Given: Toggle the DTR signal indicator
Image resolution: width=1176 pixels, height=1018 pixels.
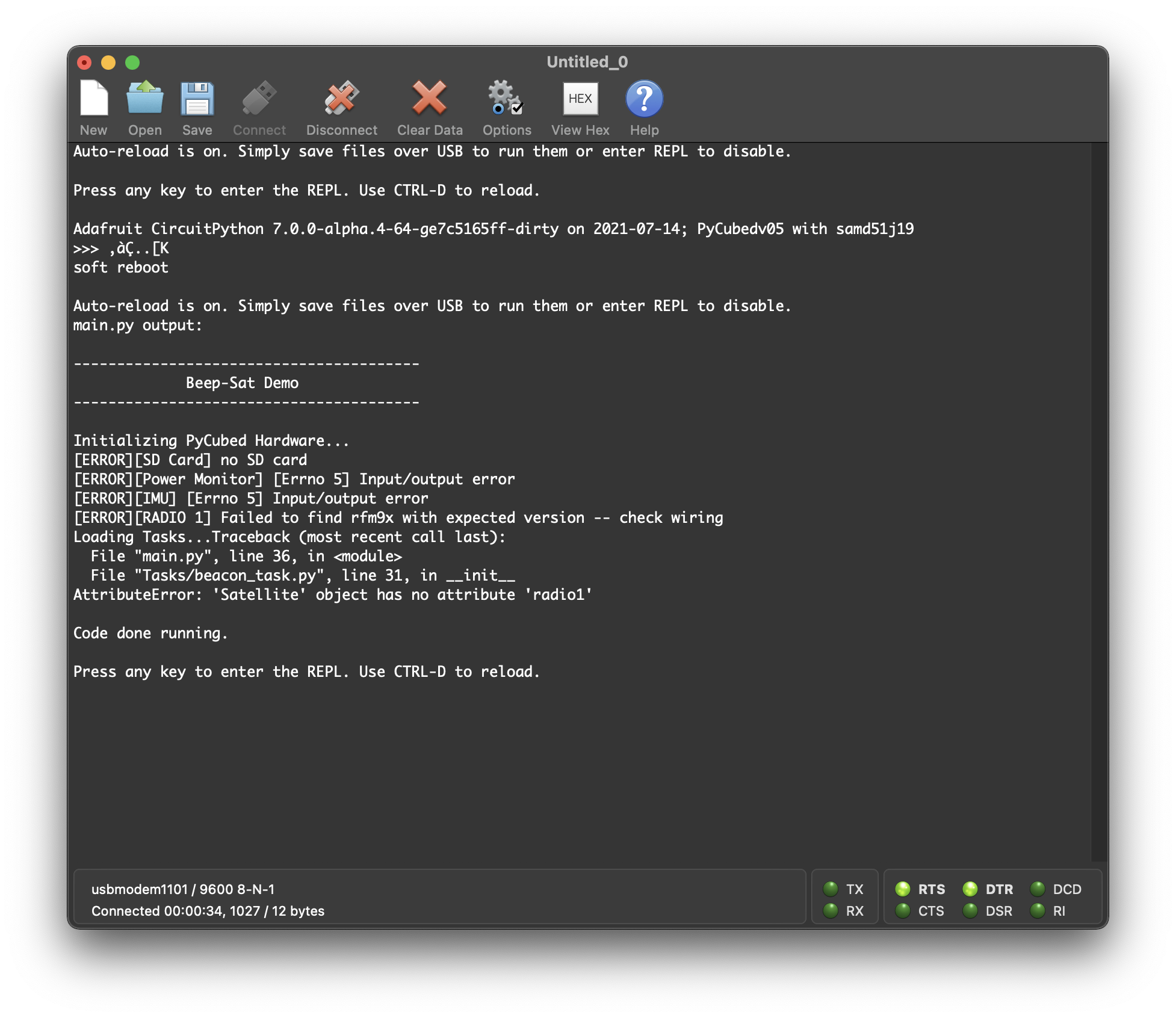Looking at the screenshot, I should coord(970,889).
